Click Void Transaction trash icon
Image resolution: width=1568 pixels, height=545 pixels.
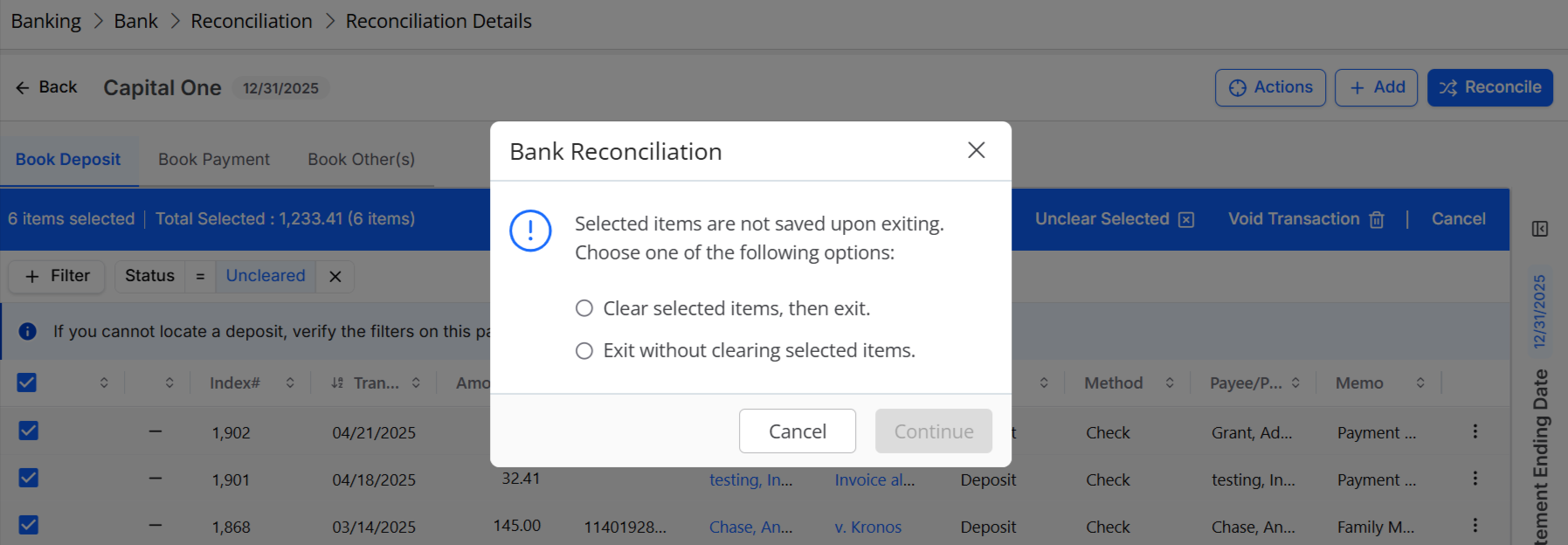(x=1377, y=219)
